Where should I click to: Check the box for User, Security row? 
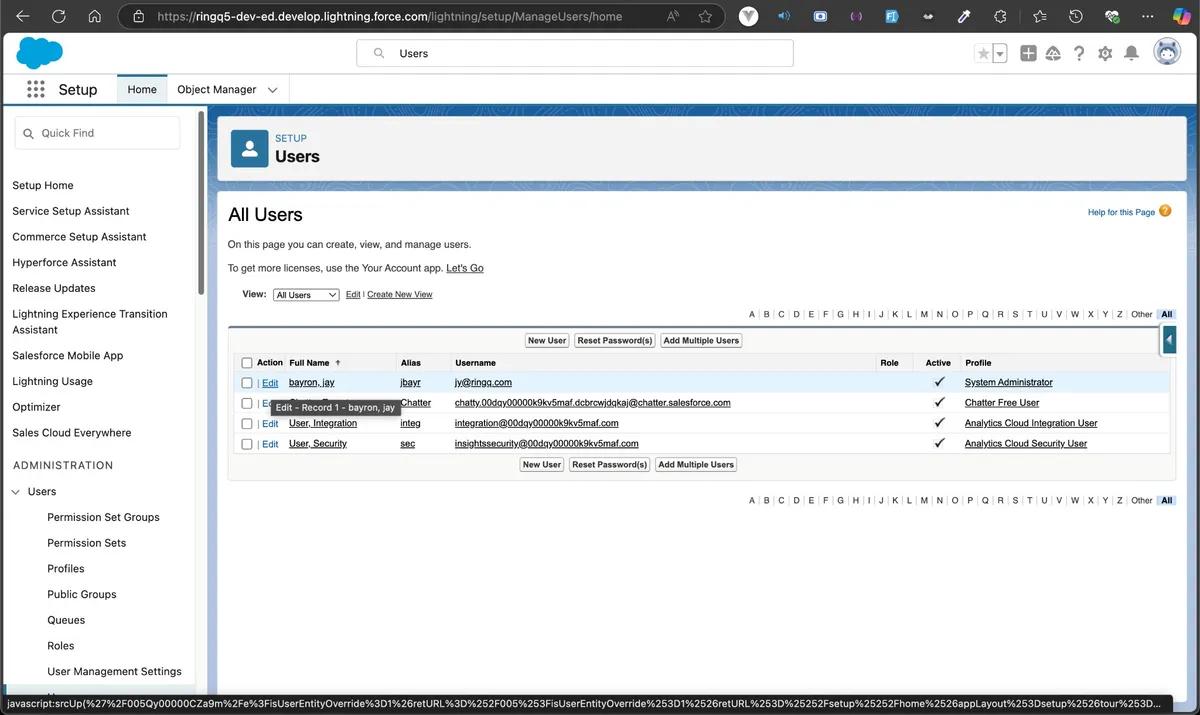(247, 444)
